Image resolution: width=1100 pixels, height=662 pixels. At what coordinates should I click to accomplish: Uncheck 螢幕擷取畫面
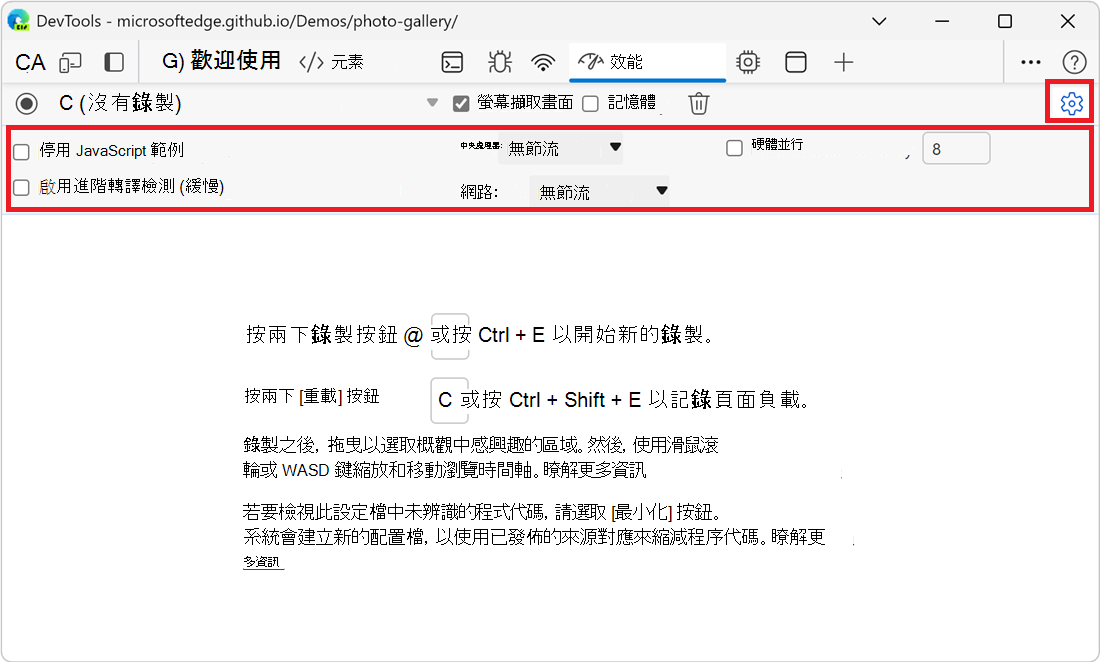(461, 102)
